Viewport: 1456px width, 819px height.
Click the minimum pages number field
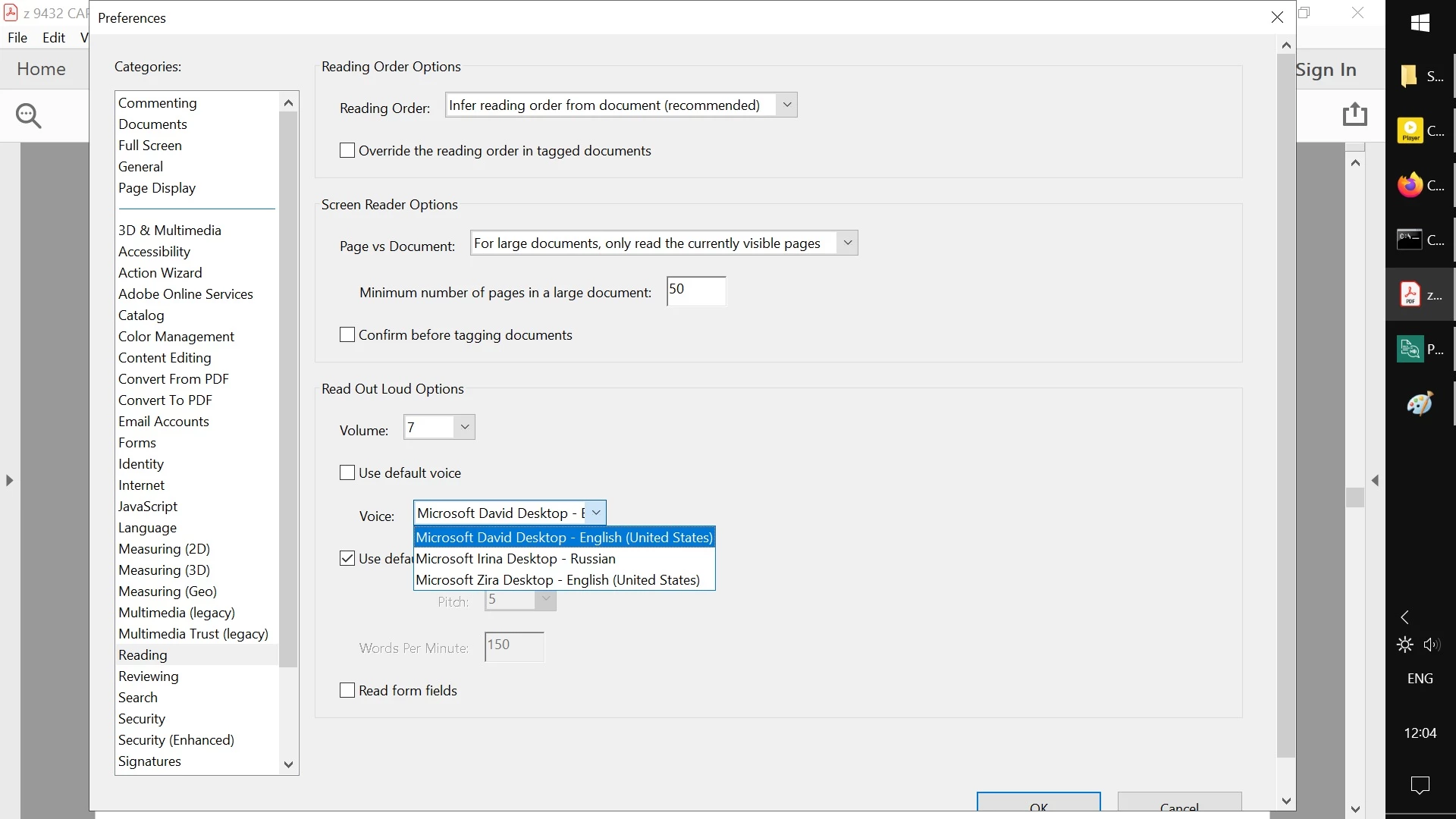[695, 291]
